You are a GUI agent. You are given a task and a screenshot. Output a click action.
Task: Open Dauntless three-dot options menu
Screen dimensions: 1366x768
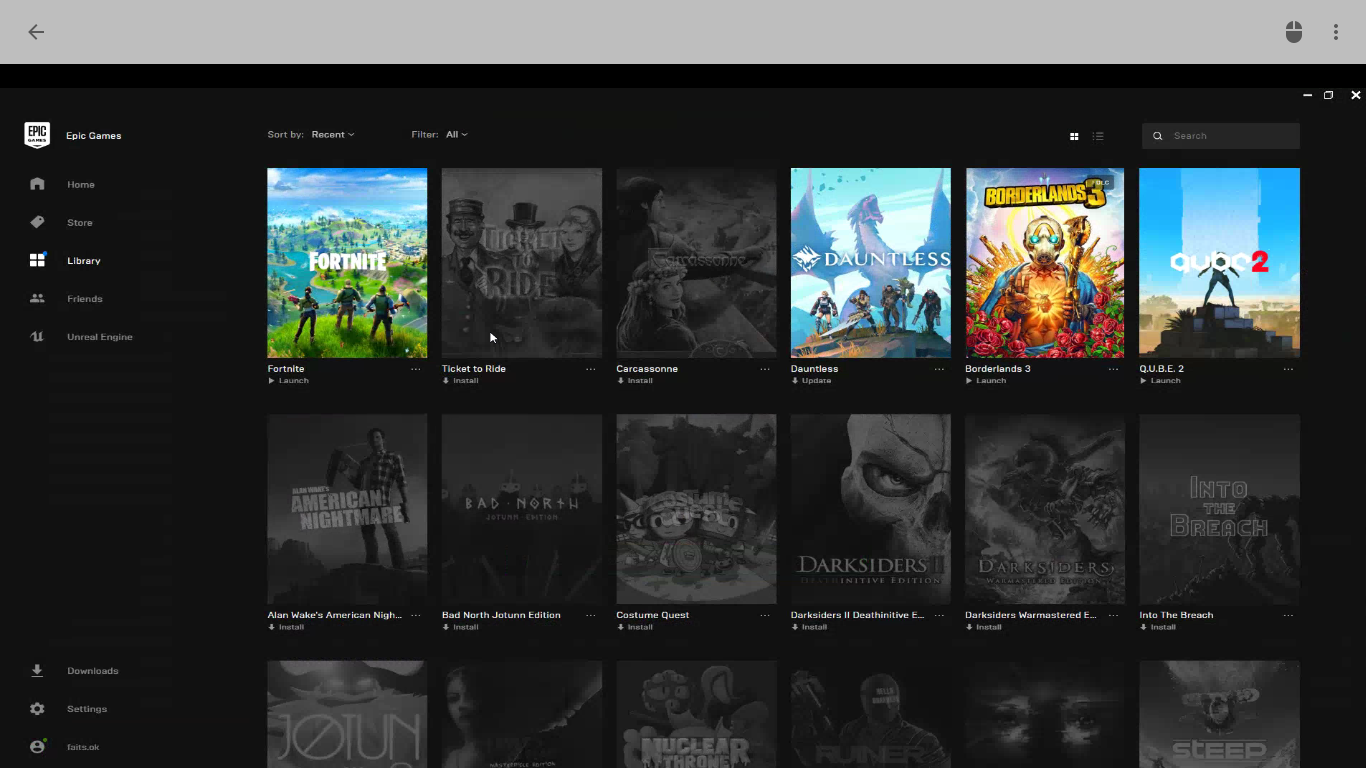click(939, 369)
